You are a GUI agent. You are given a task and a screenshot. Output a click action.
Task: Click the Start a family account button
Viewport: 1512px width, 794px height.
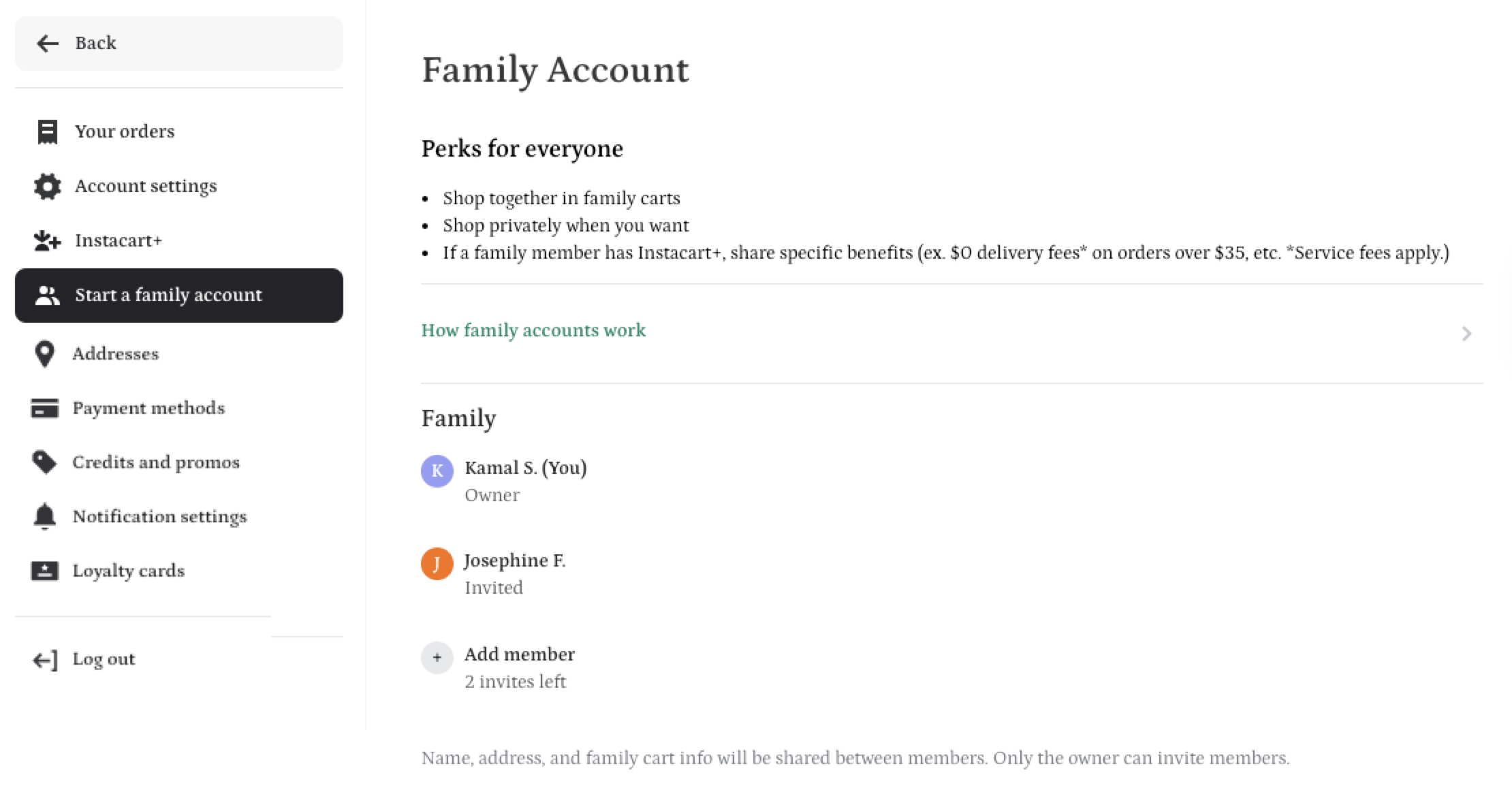(x=179, y=295)
